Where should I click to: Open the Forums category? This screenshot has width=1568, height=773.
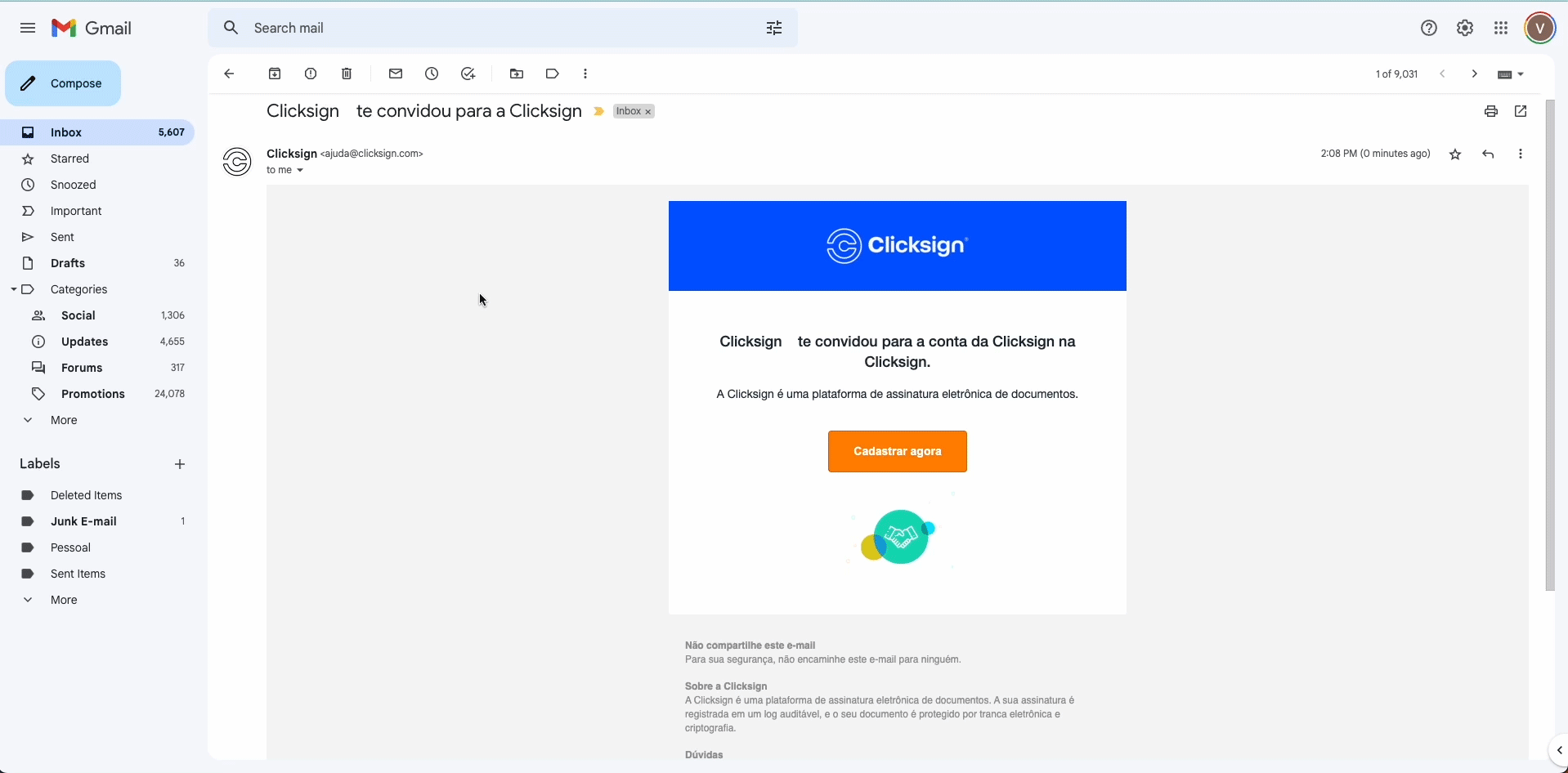pyautogui.click(x=98, y=368)
